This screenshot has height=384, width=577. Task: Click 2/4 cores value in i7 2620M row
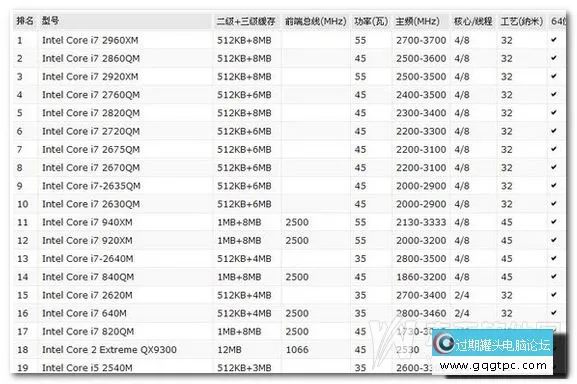click(462, 295)
